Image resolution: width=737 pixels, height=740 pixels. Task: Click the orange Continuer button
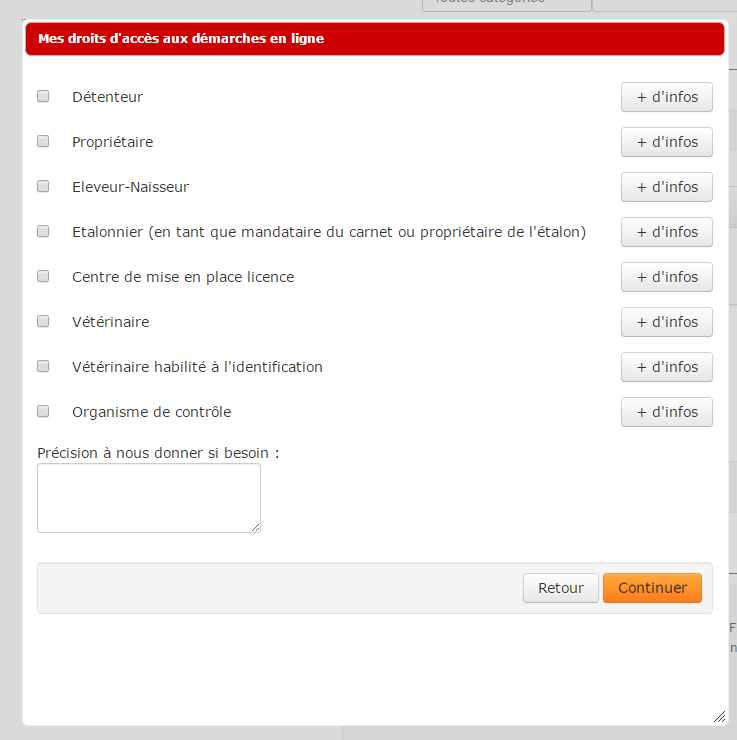click(x=652, y=588)
